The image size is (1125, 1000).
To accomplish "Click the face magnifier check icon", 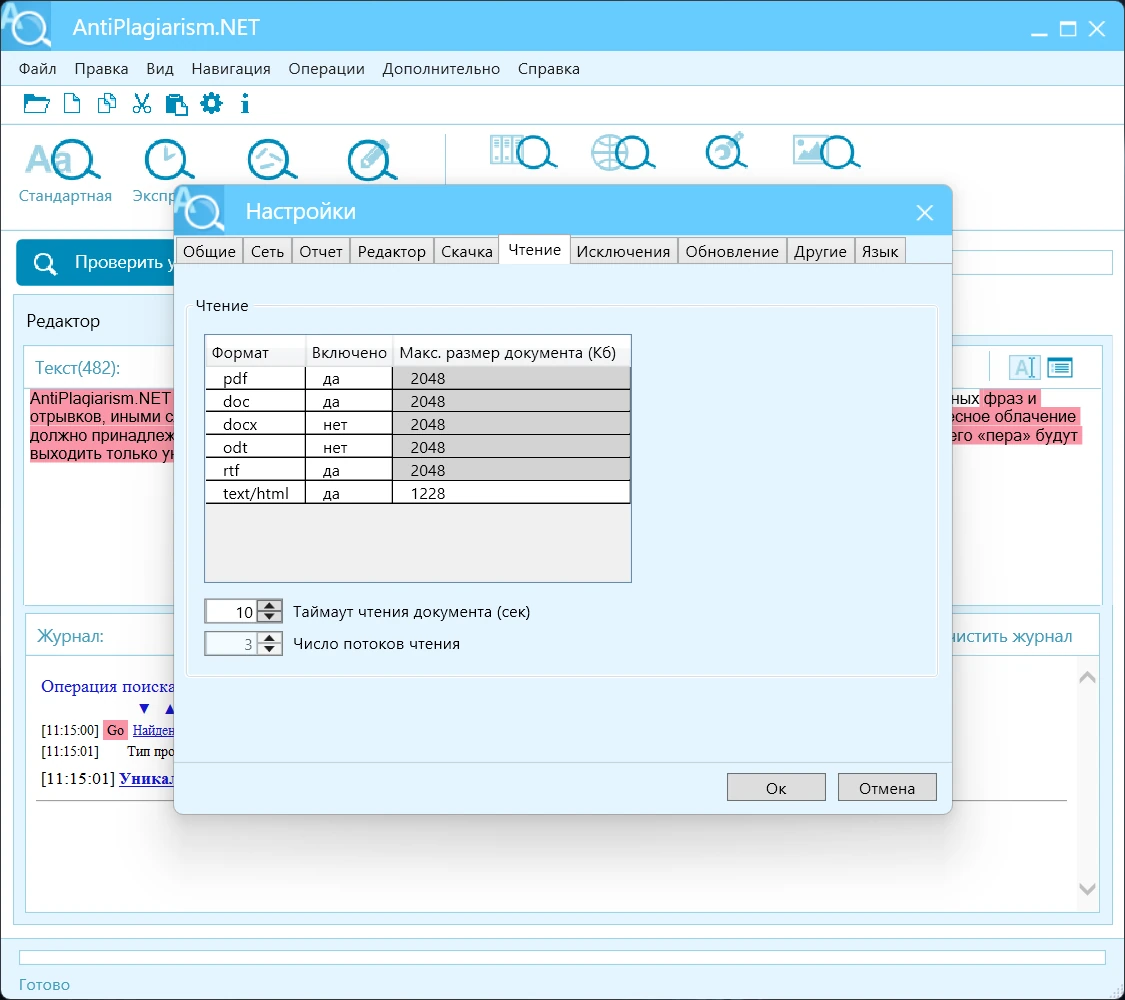I will (272, 159).
